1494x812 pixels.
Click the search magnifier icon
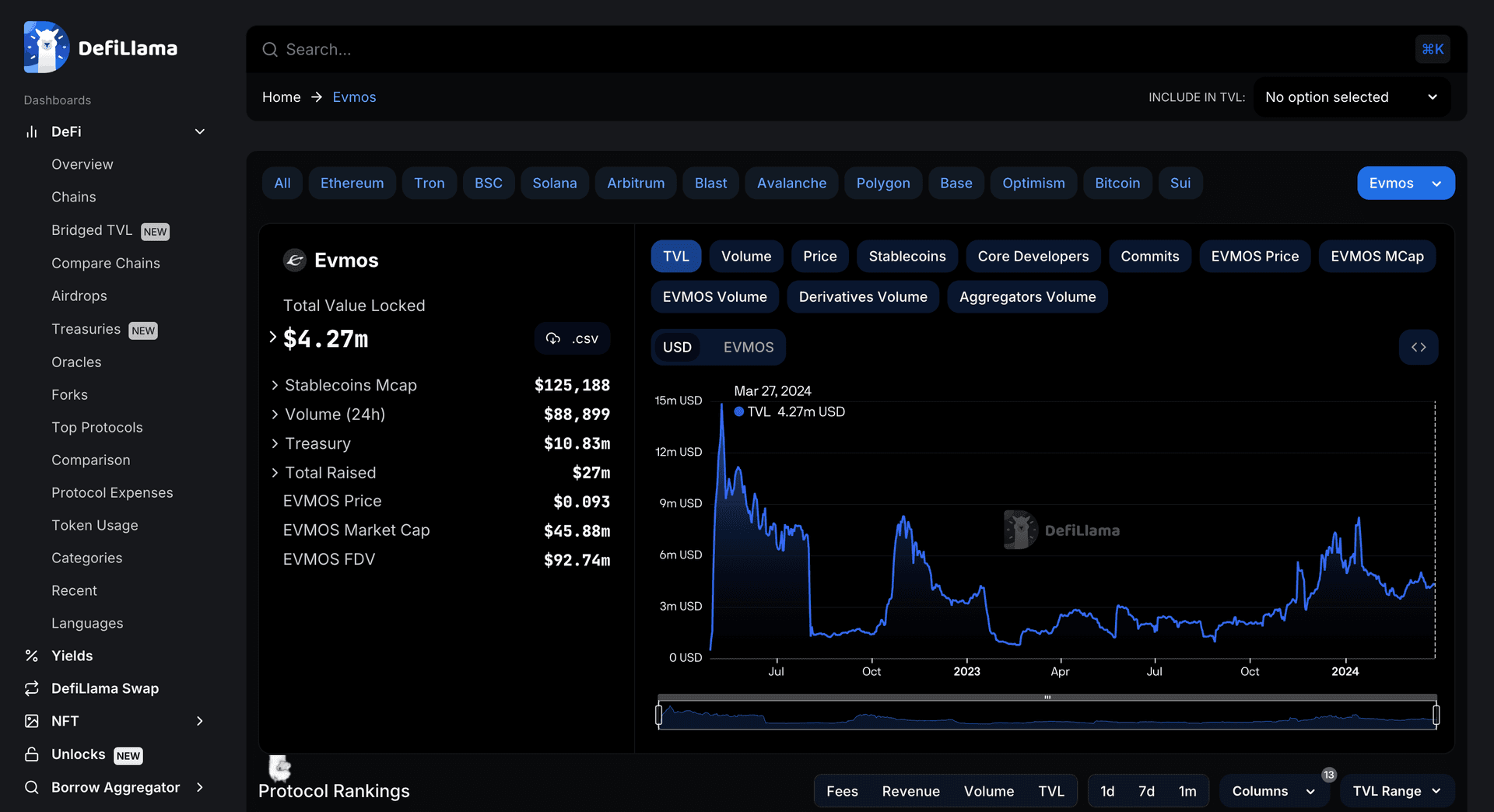[270, 50]
